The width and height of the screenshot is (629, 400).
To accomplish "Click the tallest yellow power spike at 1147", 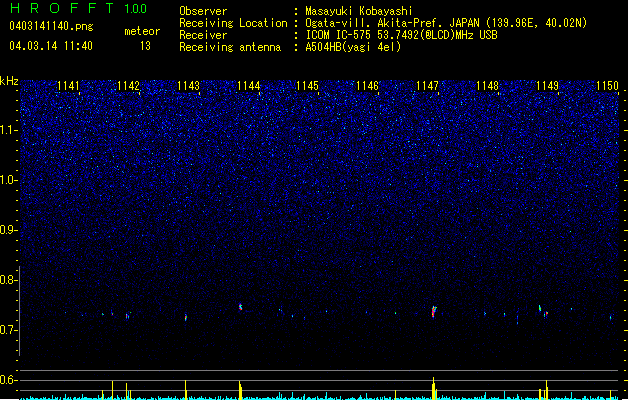I will [x=434, y=388].
